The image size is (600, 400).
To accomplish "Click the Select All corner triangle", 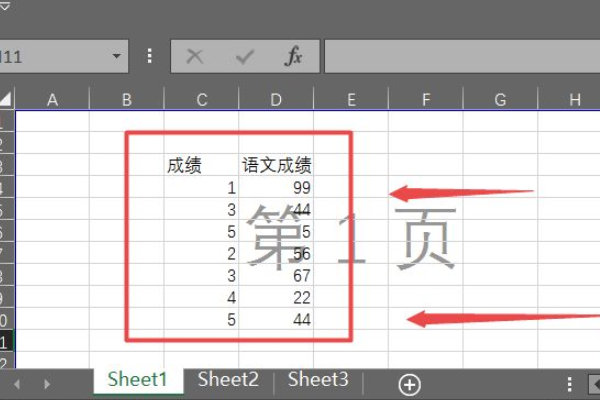I will click(7, 99).
